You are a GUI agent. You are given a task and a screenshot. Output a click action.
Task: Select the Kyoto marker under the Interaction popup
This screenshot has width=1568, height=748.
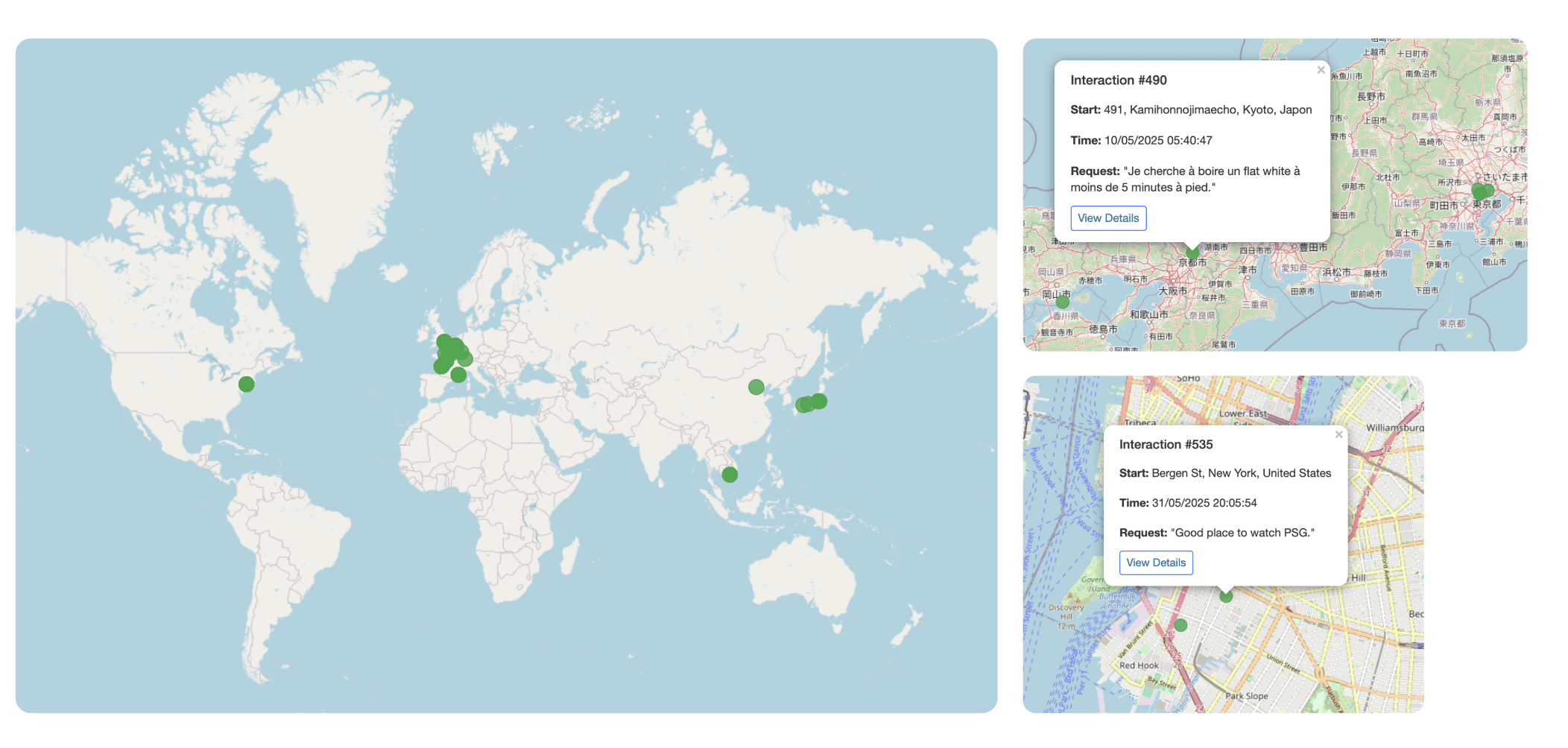click(x=1192, y=253)
